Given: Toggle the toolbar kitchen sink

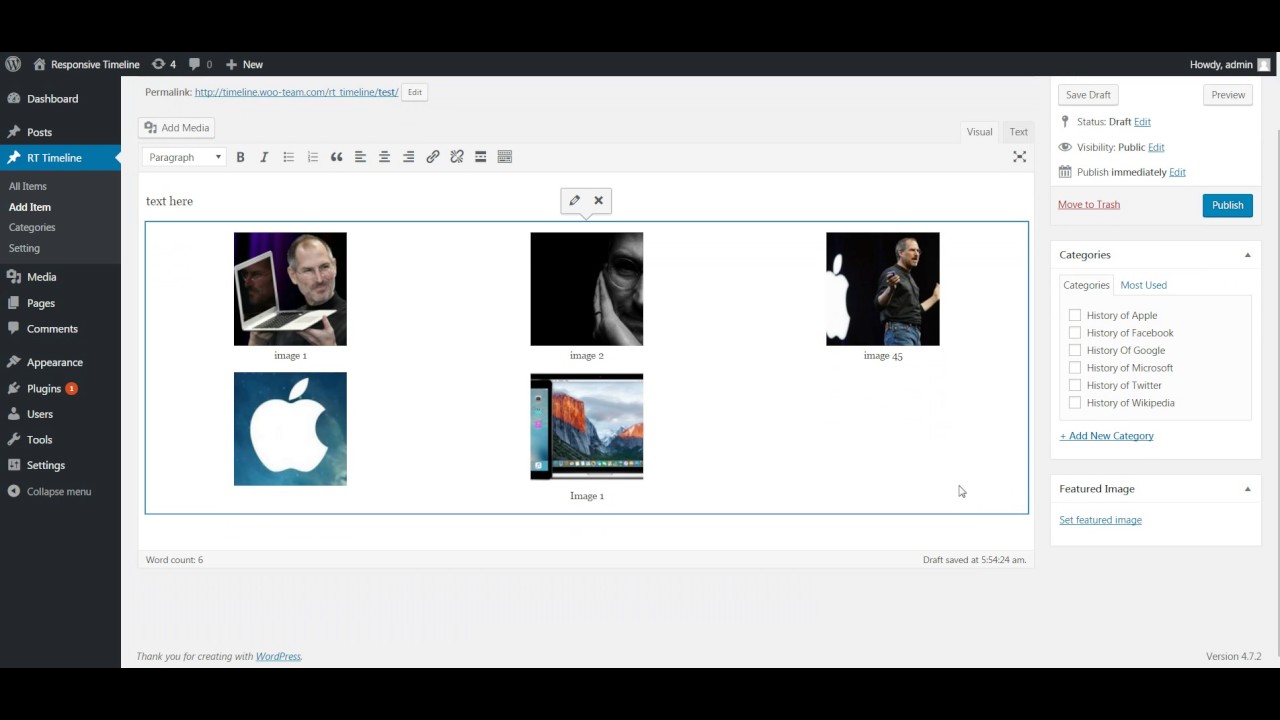Looking at the screenshot, I should pyautogui.click(x=504, y=157).
